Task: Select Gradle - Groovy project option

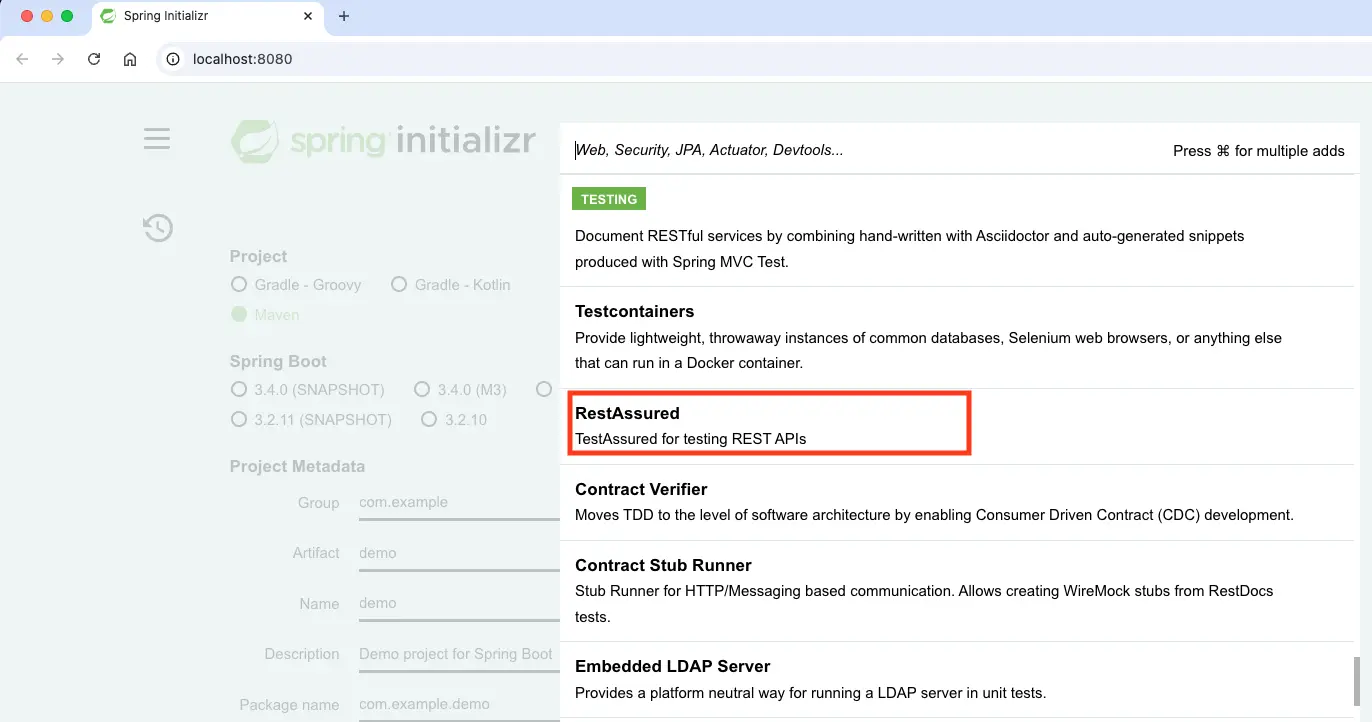Action: point(296,285)
